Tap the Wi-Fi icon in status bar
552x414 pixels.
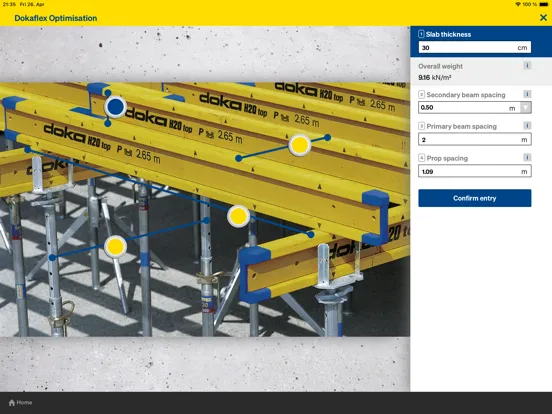(518, 4)
